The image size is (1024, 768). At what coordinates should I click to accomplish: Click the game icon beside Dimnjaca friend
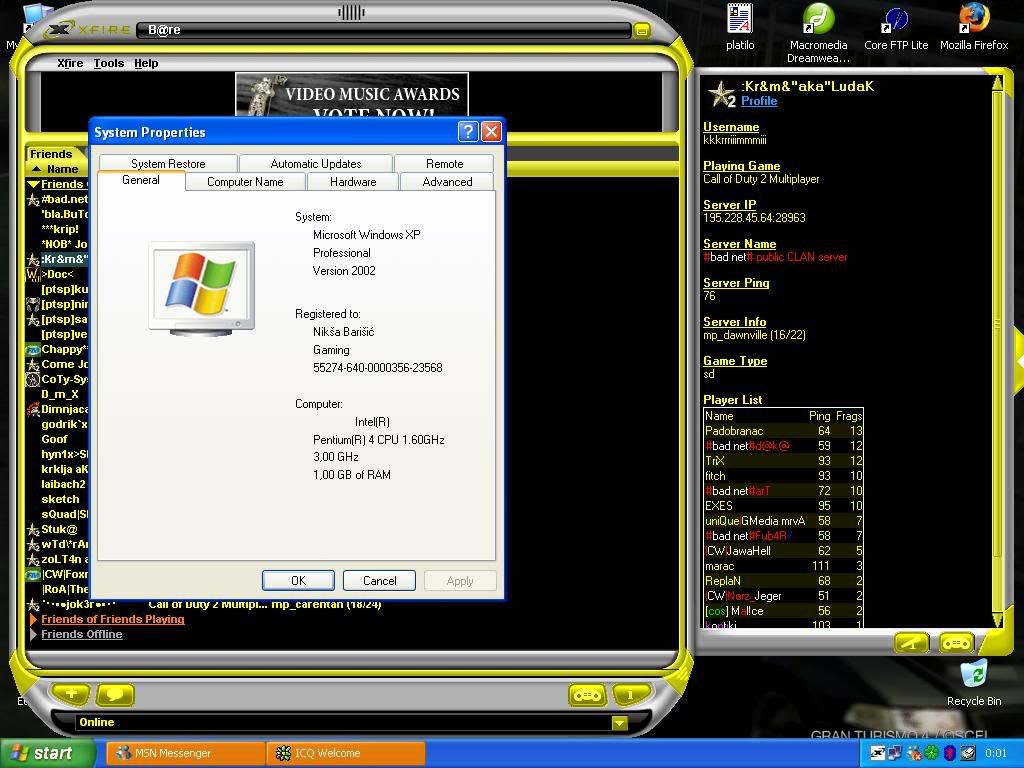[33, 409]
